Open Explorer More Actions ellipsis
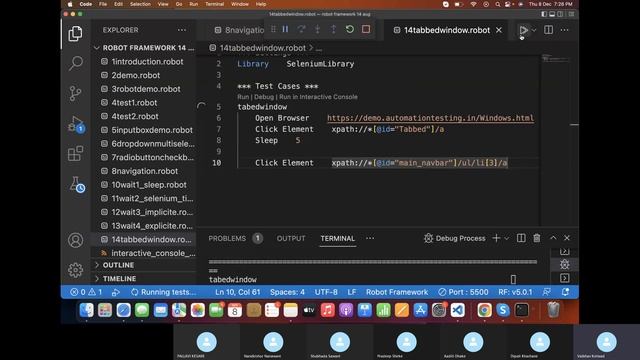Screen dimensions: 640x360 point(182,30)
